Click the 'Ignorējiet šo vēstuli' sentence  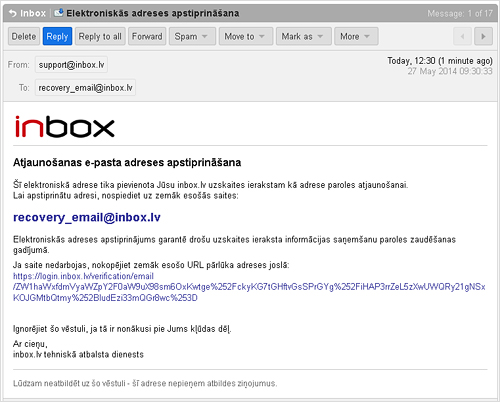pyautogui.click(x=122, y=329)
